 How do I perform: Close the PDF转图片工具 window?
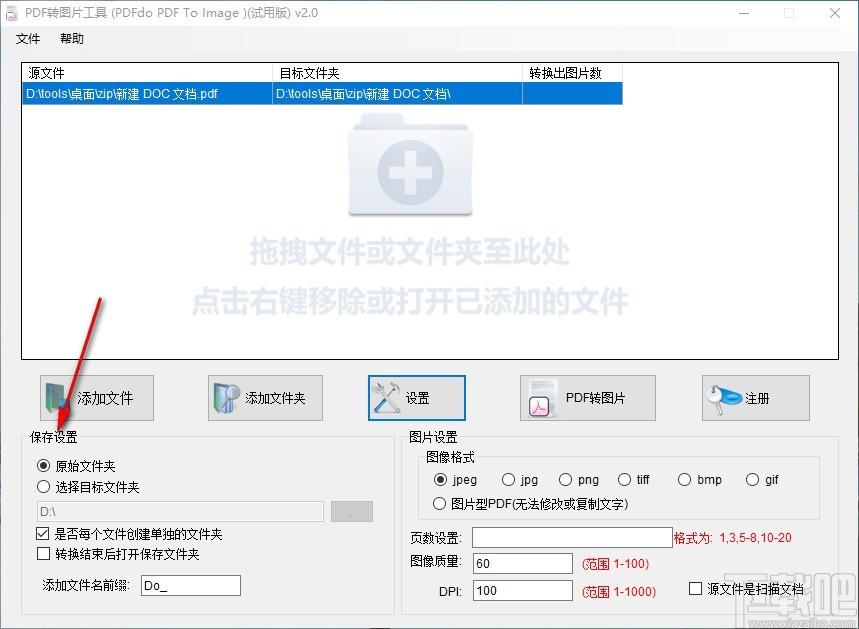(835, 13)
